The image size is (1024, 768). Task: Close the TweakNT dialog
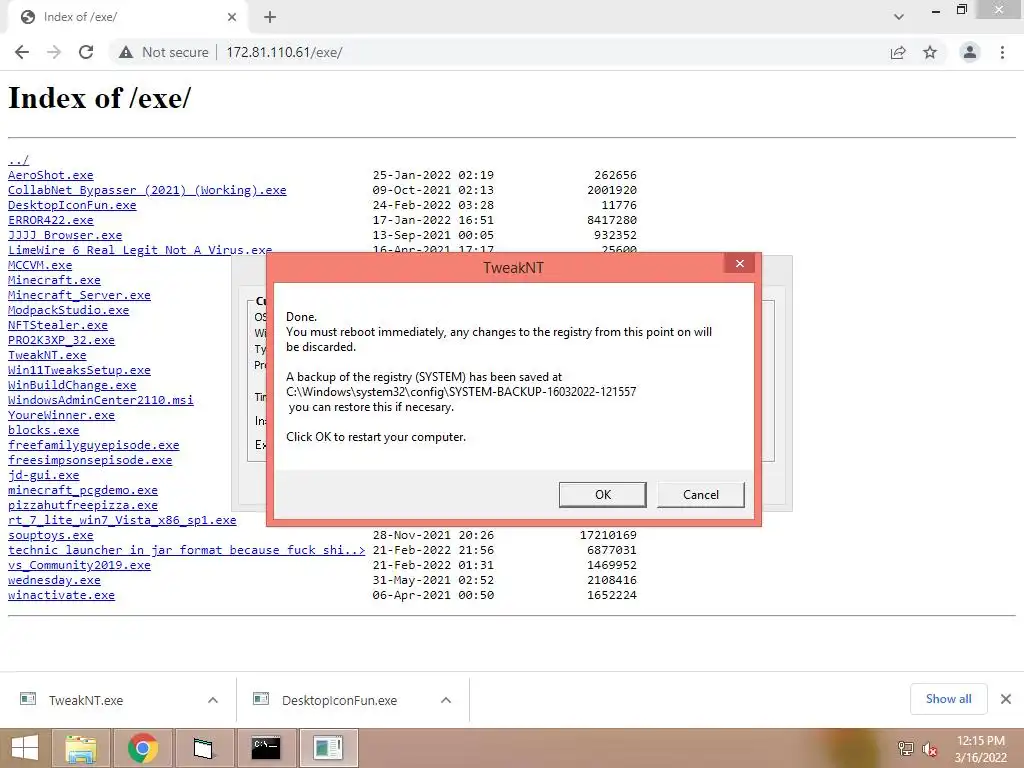(739, 263)
